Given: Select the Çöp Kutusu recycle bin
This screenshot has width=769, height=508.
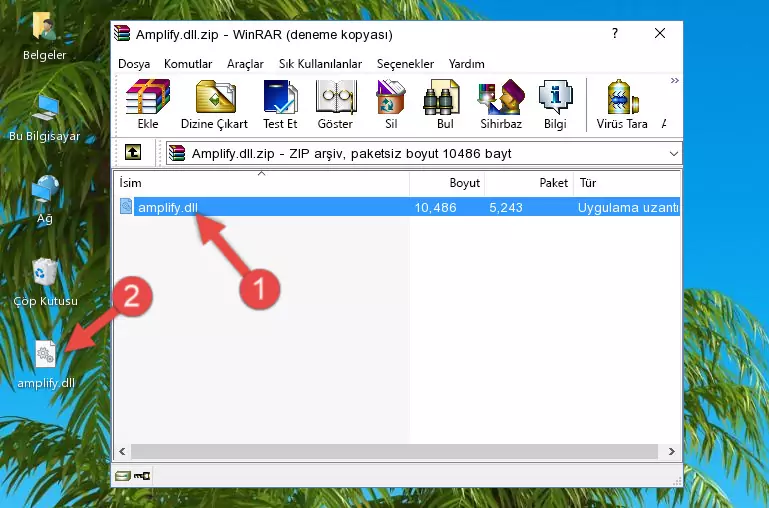Looking at the screenshot, I should 45,282.
